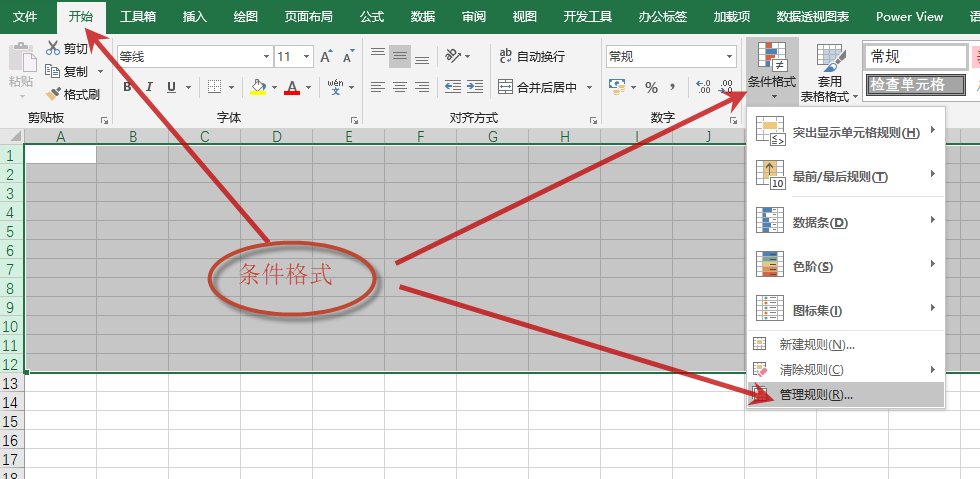Open 清除规则(C) submenu
The image size is (980, 479).
pos(846,370)
